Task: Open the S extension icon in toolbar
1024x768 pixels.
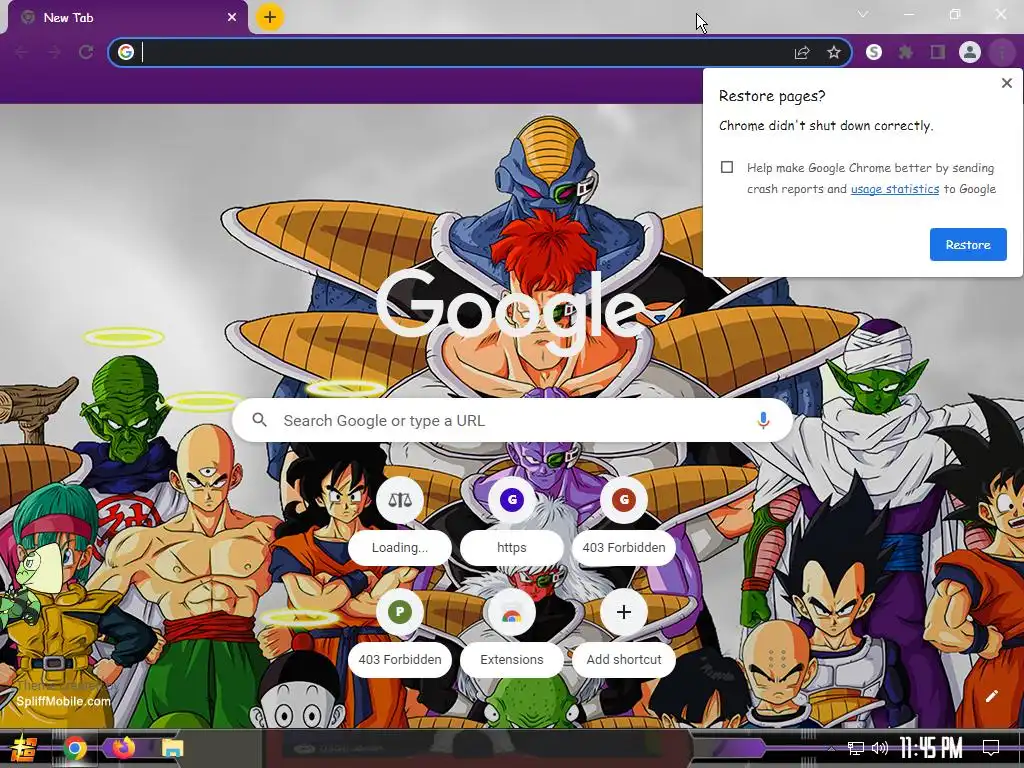Action: (x=874, y=52)
